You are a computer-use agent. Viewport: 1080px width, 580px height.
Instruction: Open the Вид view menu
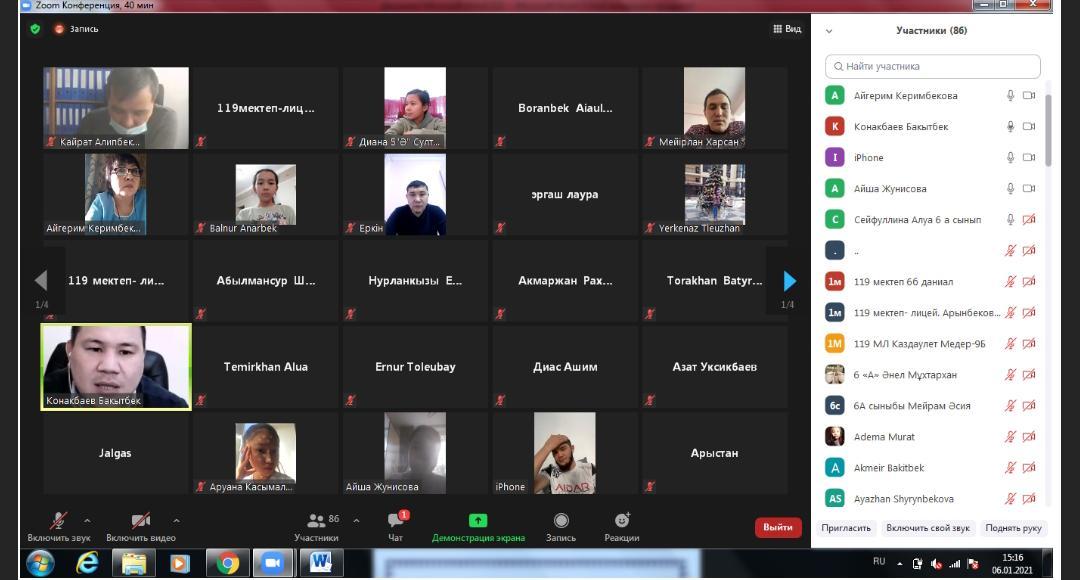coord(787,29)
